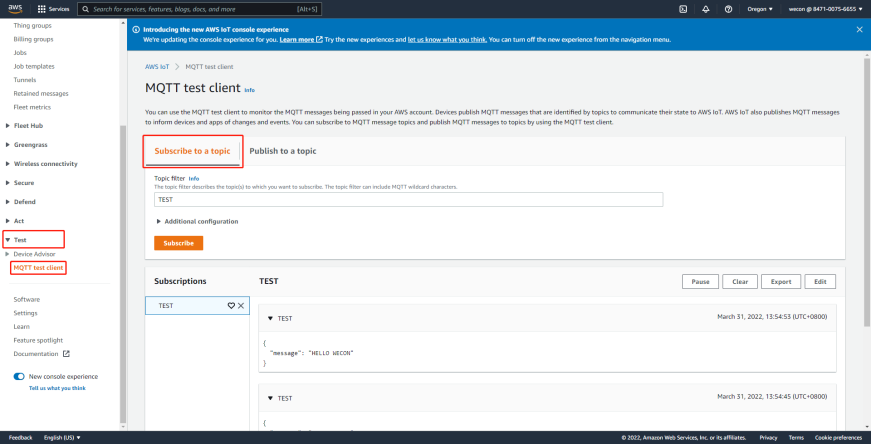
Task: Open the English (US) language selector
Action: (62, 437)
